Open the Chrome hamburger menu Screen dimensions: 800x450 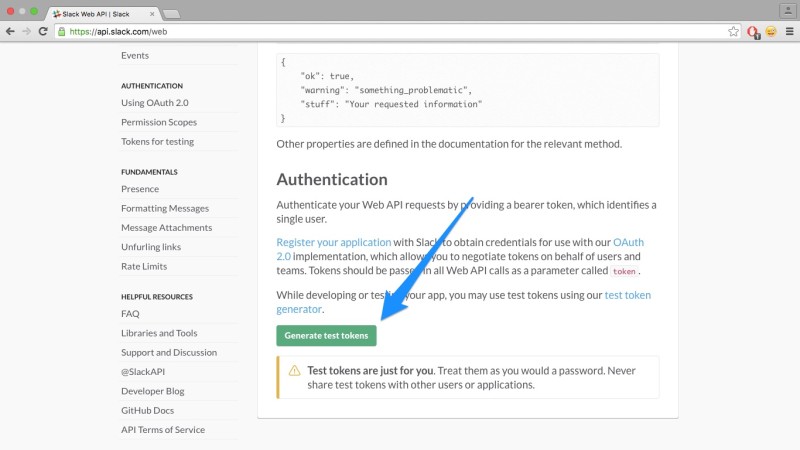click(789, 32)
